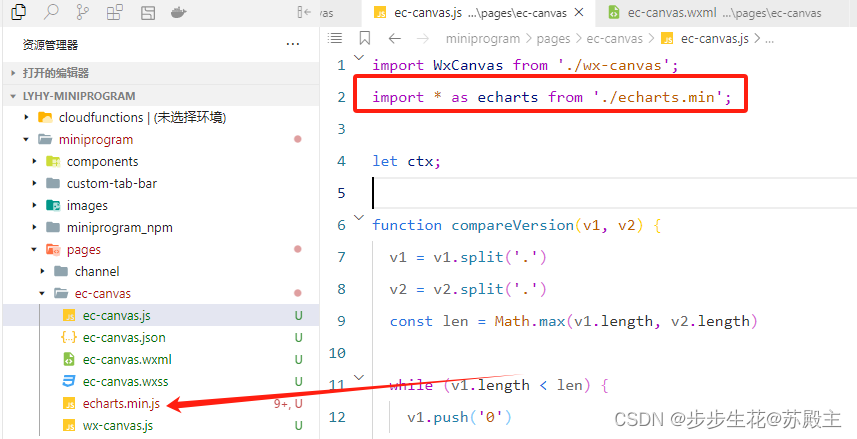This screenshot has height=439, width=857.
Task: Expand the miniprogram_npm folder
Action: (x=34, y=227)
